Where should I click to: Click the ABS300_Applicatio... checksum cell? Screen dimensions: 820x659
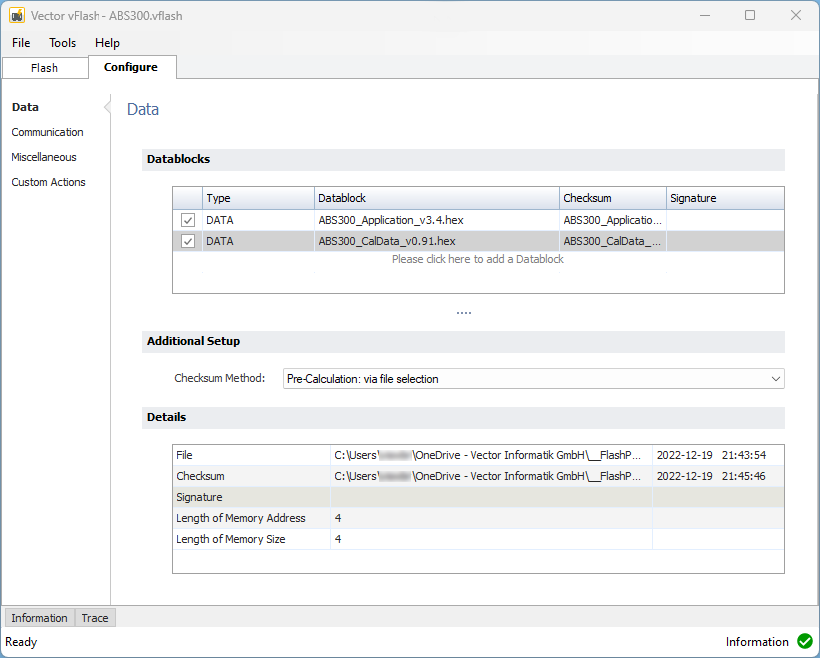point(613,220)
